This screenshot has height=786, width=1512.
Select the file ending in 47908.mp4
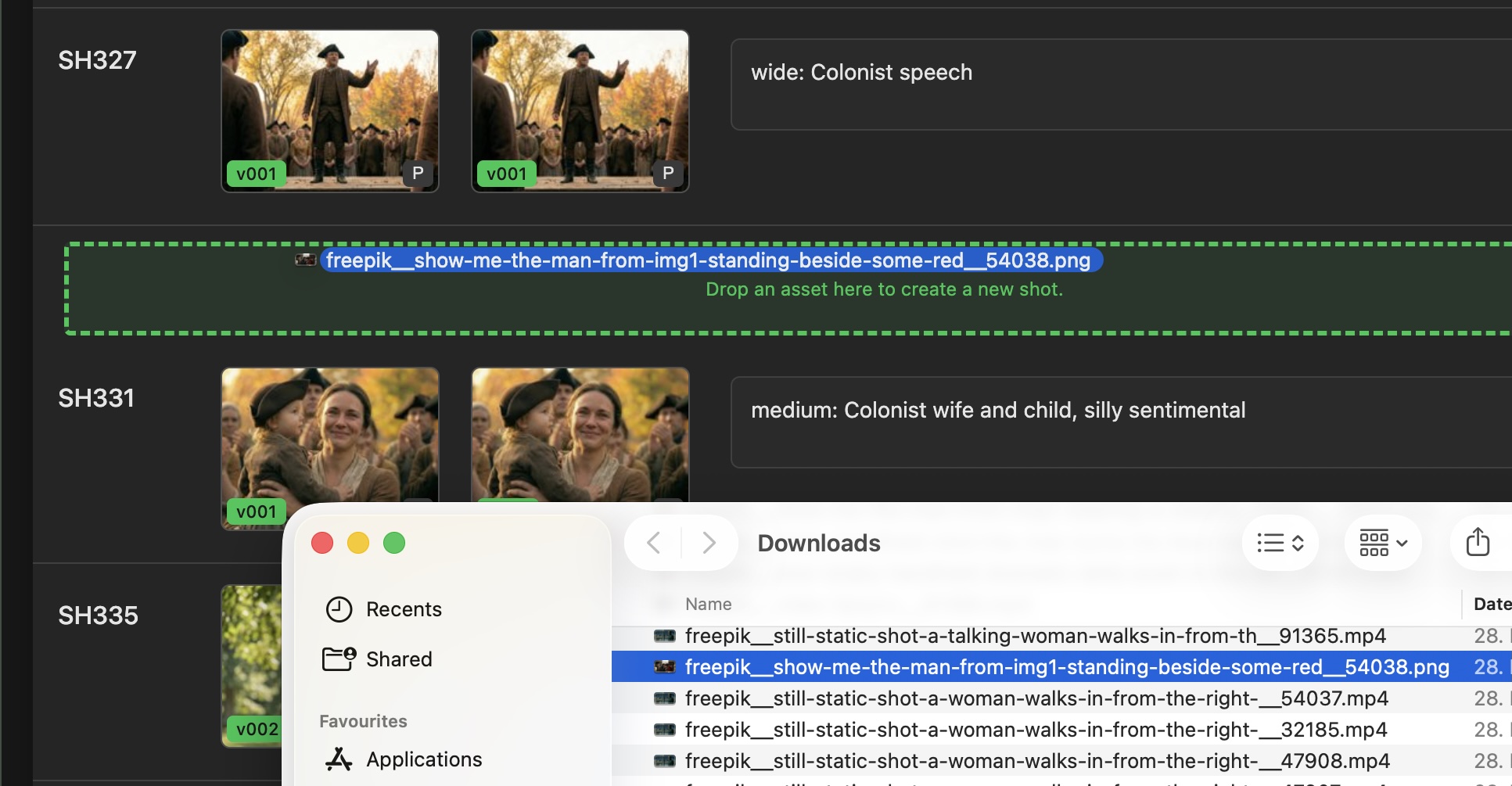point(1037,761)
